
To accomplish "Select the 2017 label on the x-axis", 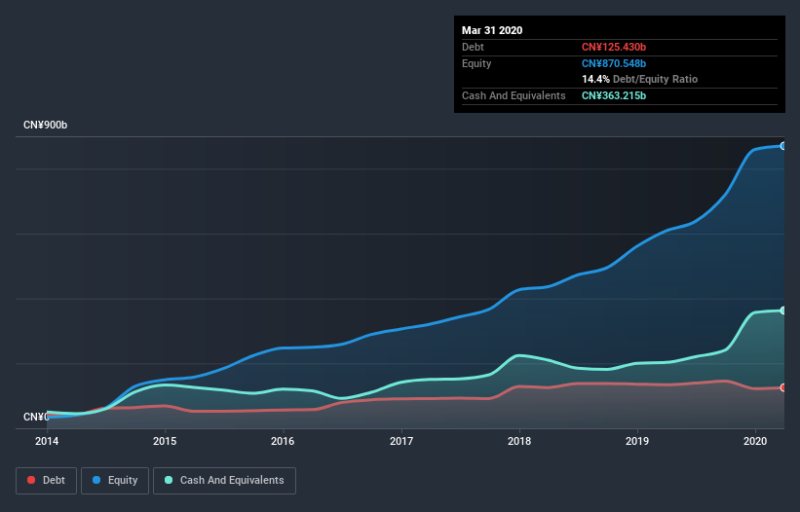I will (402, 441).
